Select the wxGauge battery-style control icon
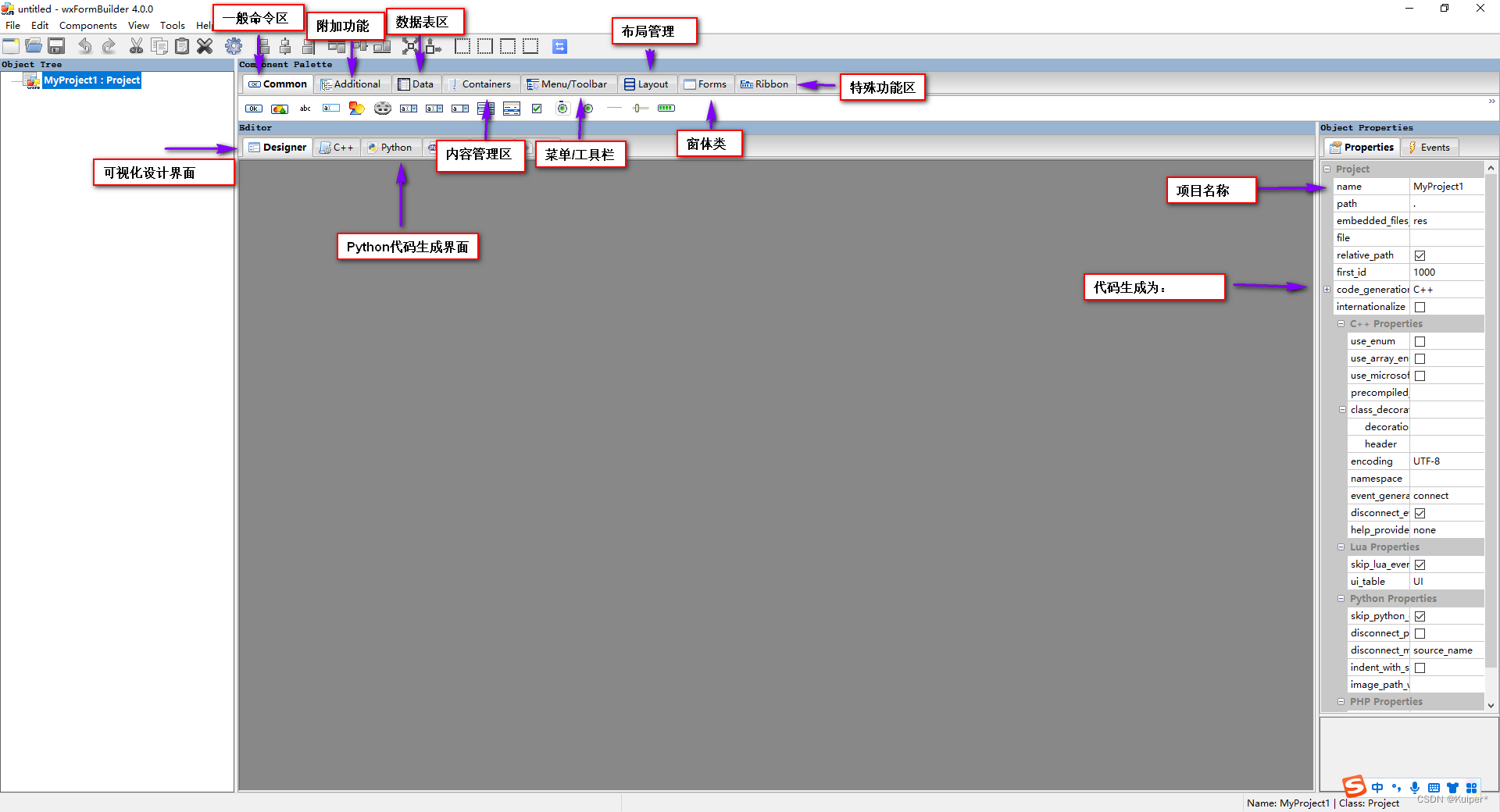 tap(666, 109)
